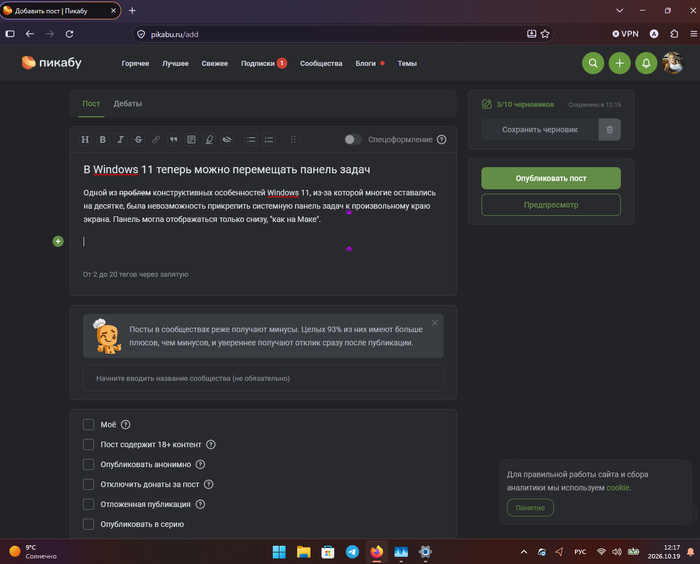Show hidden system tray icons

click(x=524, y=552)
